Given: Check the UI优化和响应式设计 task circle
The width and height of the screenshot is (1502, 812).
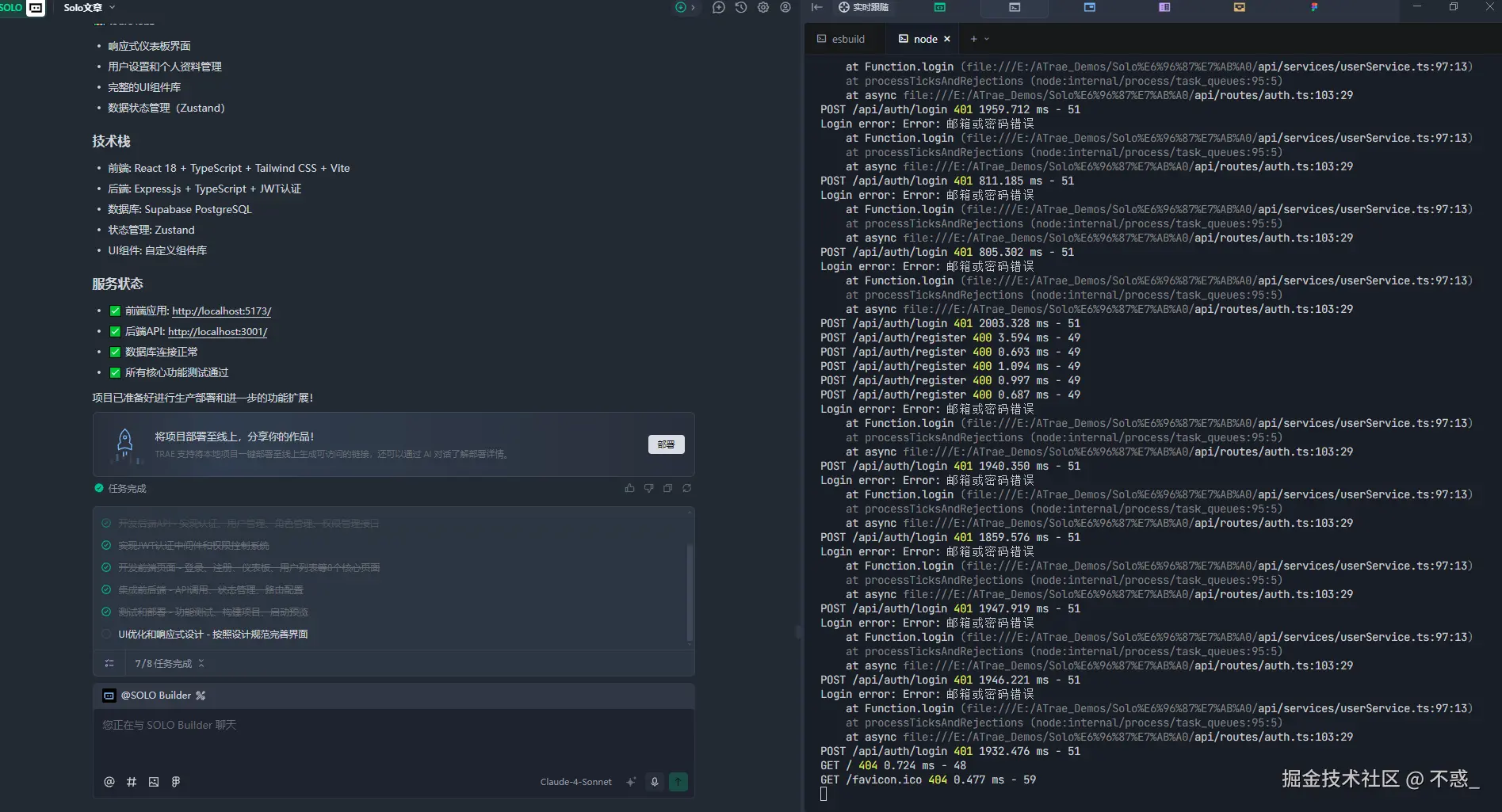Looking at the screenshot, I should click(106, 634).
